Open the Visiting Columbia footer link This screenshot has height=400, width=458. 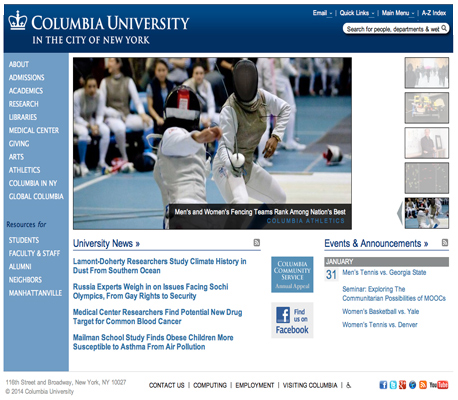point(310,385)
